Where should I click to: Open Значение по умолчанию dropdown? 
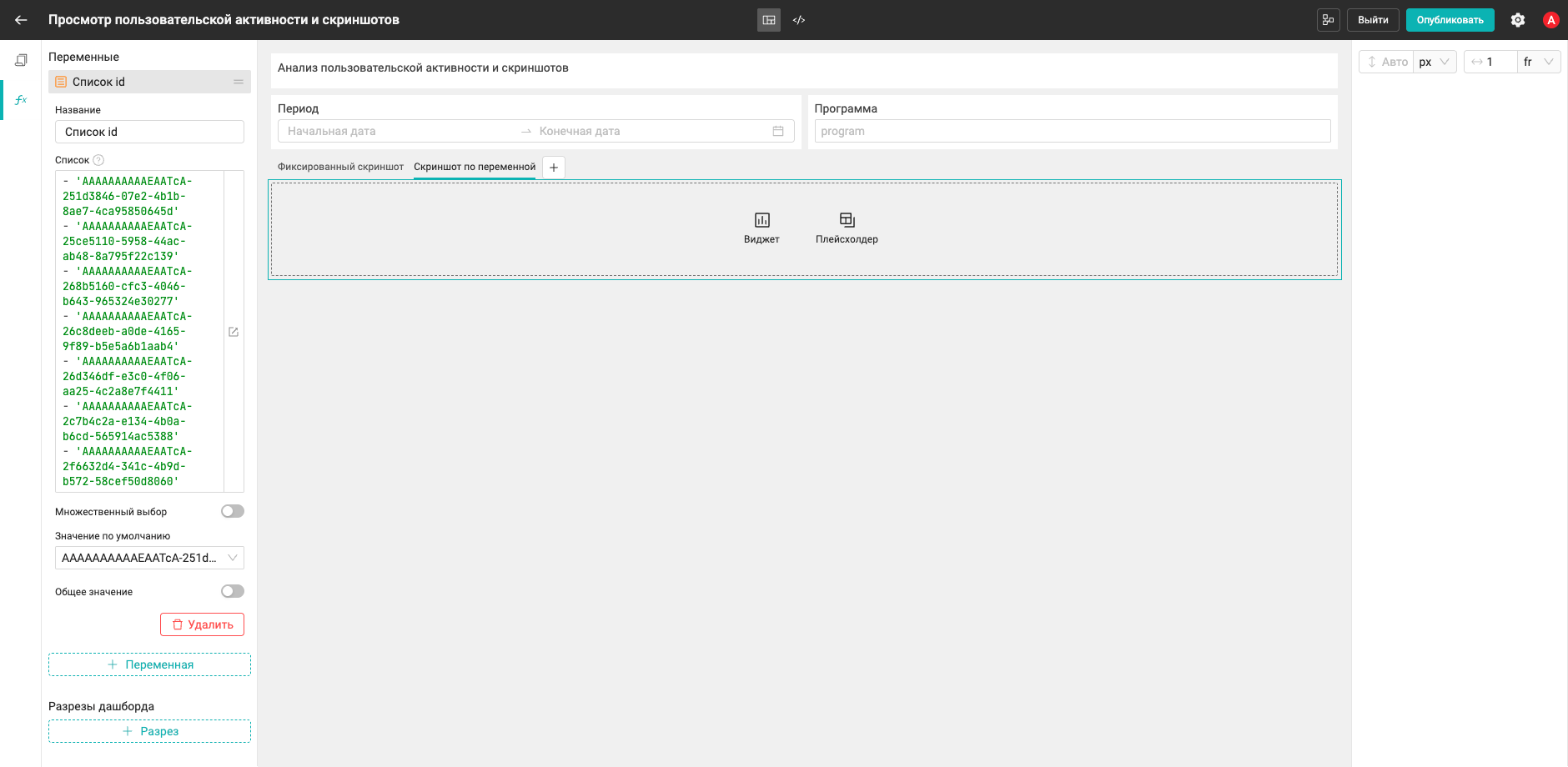click(x=149, y=558)
